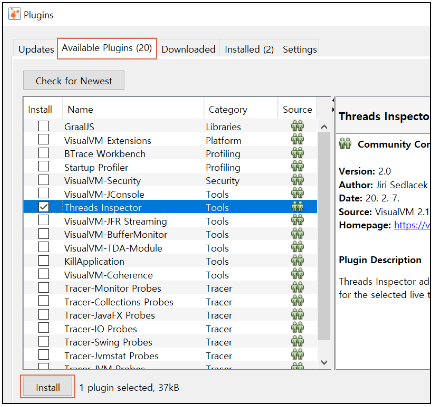The image size is (433, 407).
Task: Check the VisualVM-JConsole checkbox
Action: tap(43, 193)
